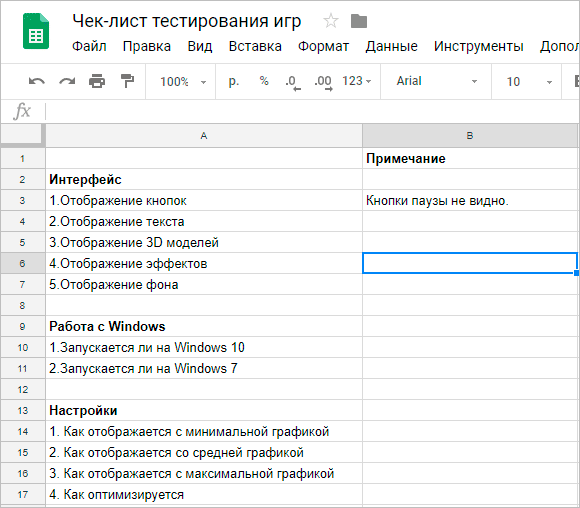580x508 pixels.
Task: Select cell 5.Отображение фона
Action: tap(204, 285)
